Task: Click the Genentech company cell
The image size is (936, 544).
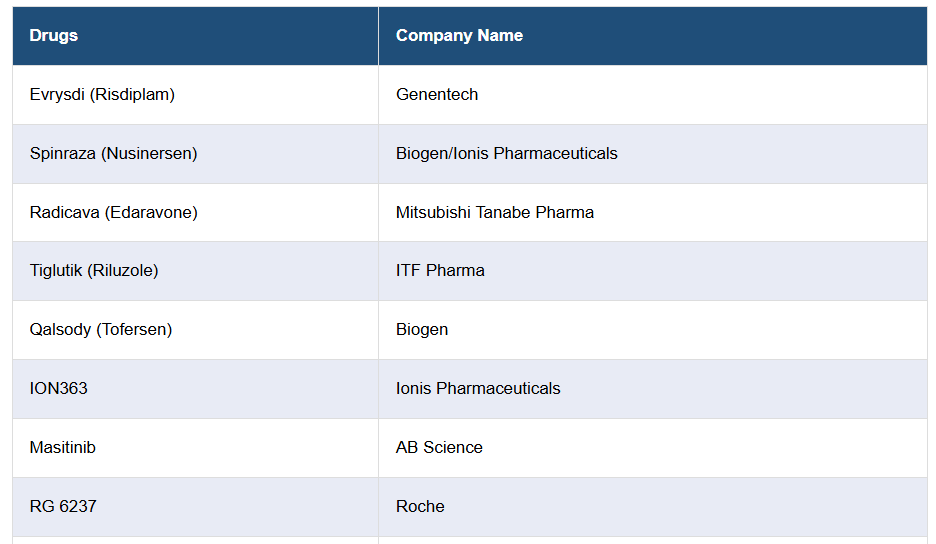Action: (437, 94)
